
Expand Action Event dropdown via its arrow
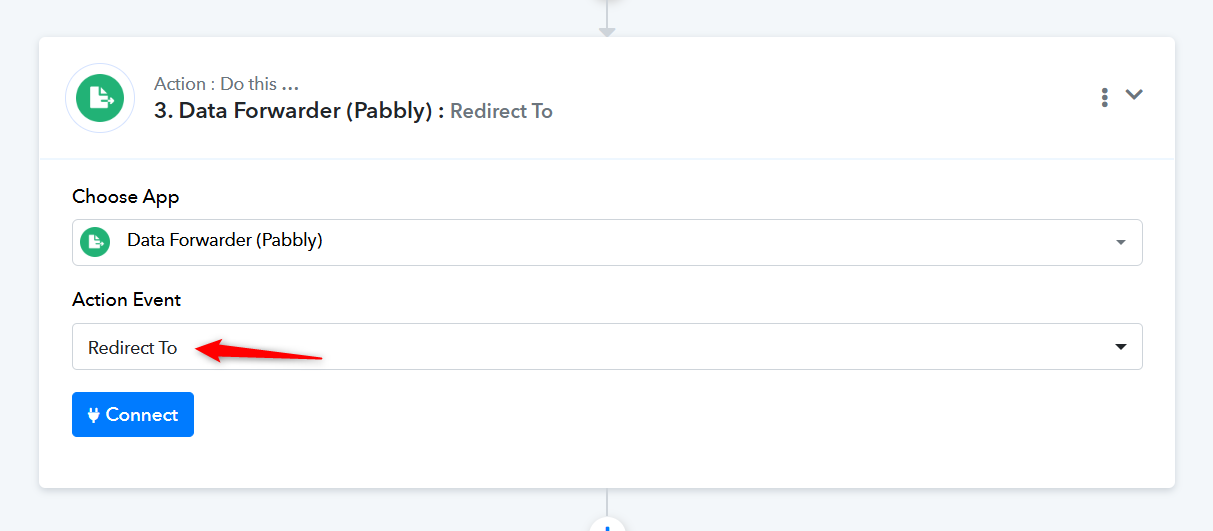tap(1121, 347)
